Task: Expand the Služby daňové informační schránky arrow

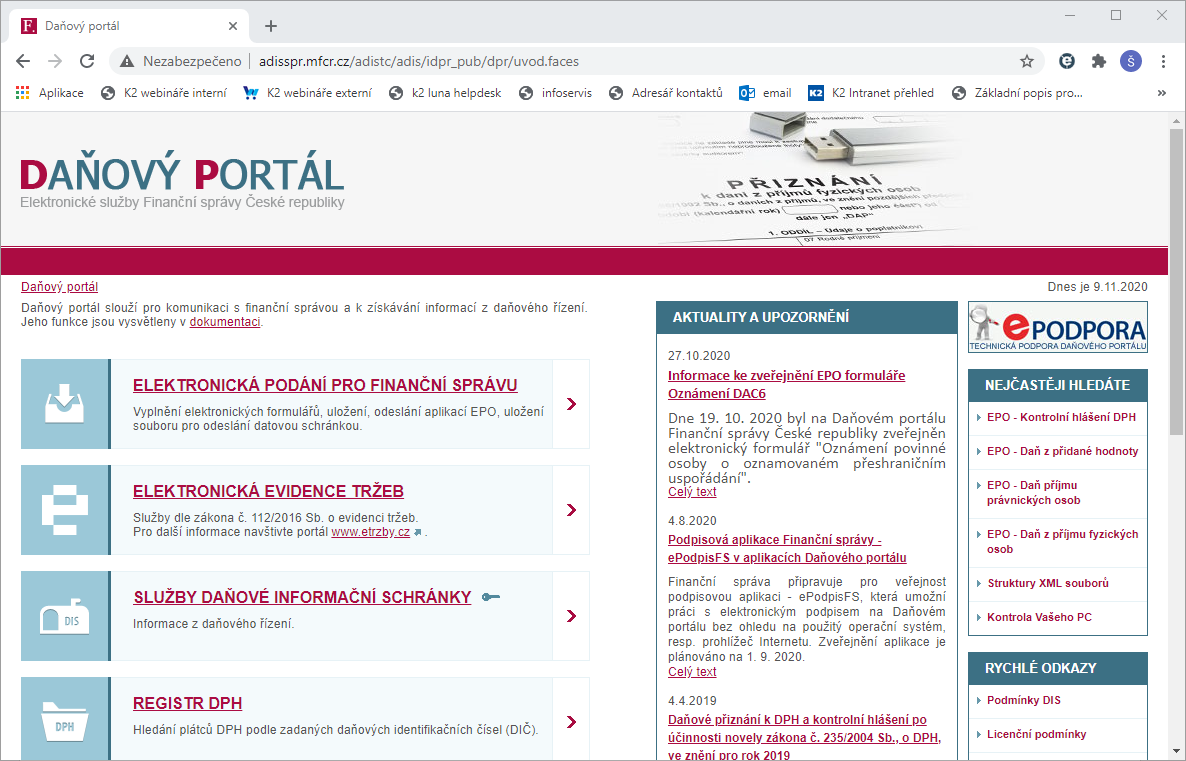Action: [571, 616]
